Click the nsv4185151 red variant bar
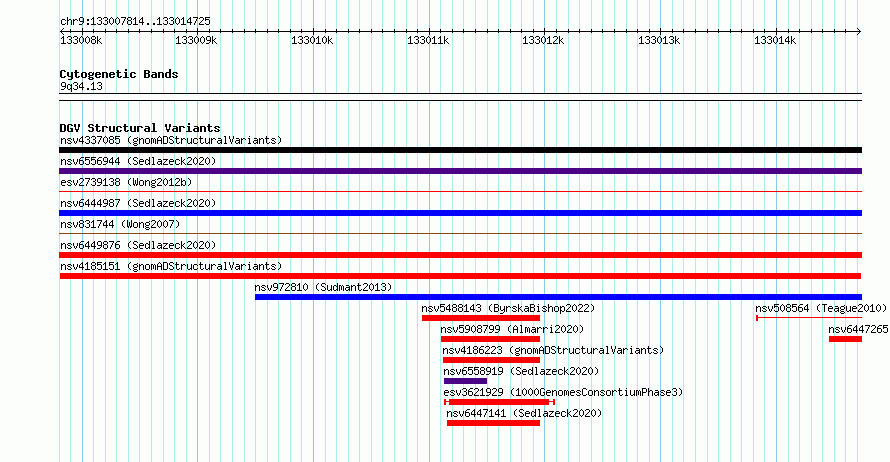 pyautogui.click(x=460, y=276)
